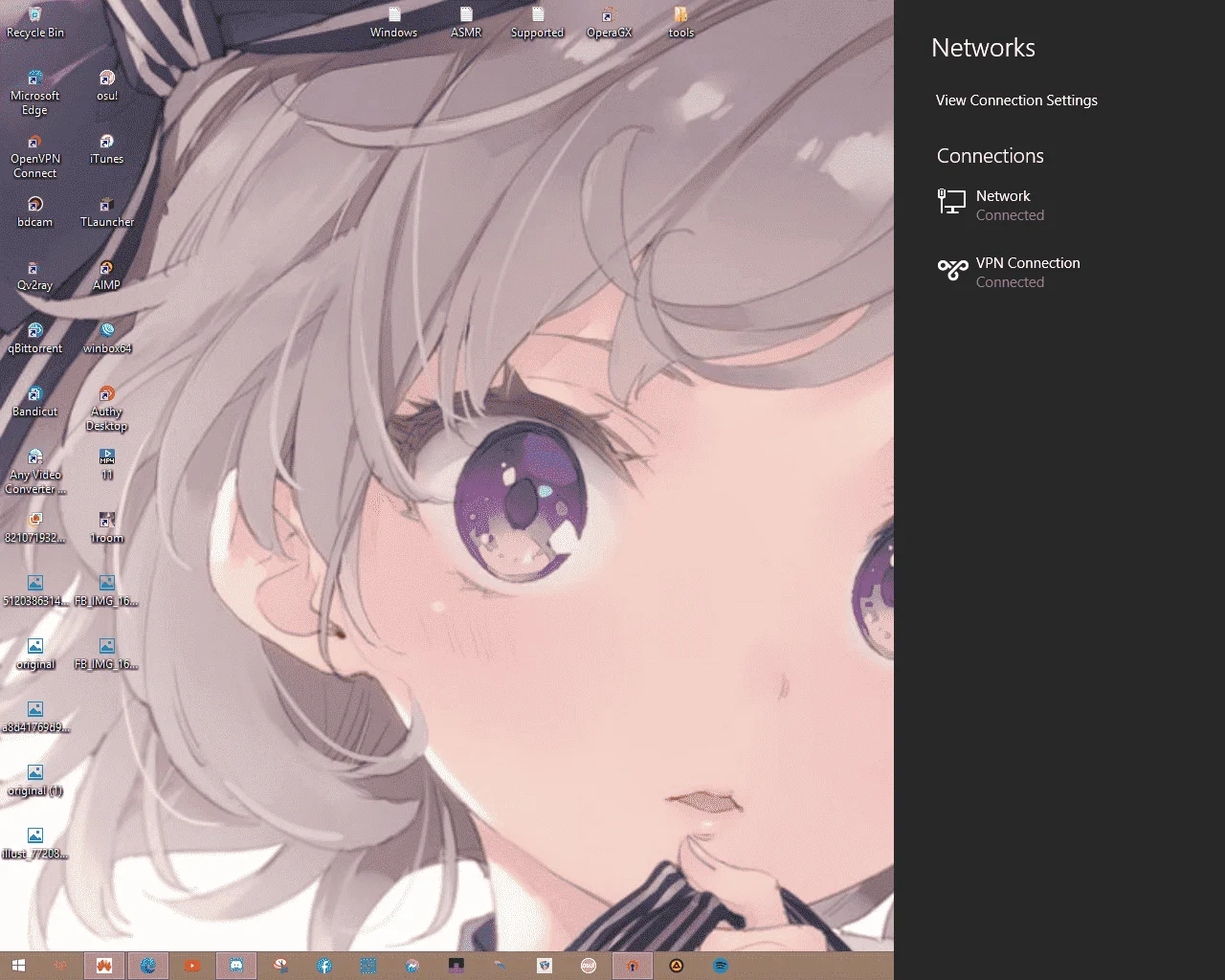Select the 1room desktop shortcut
The width and height of the screenshot is (1225, 980).
point(107,528)
